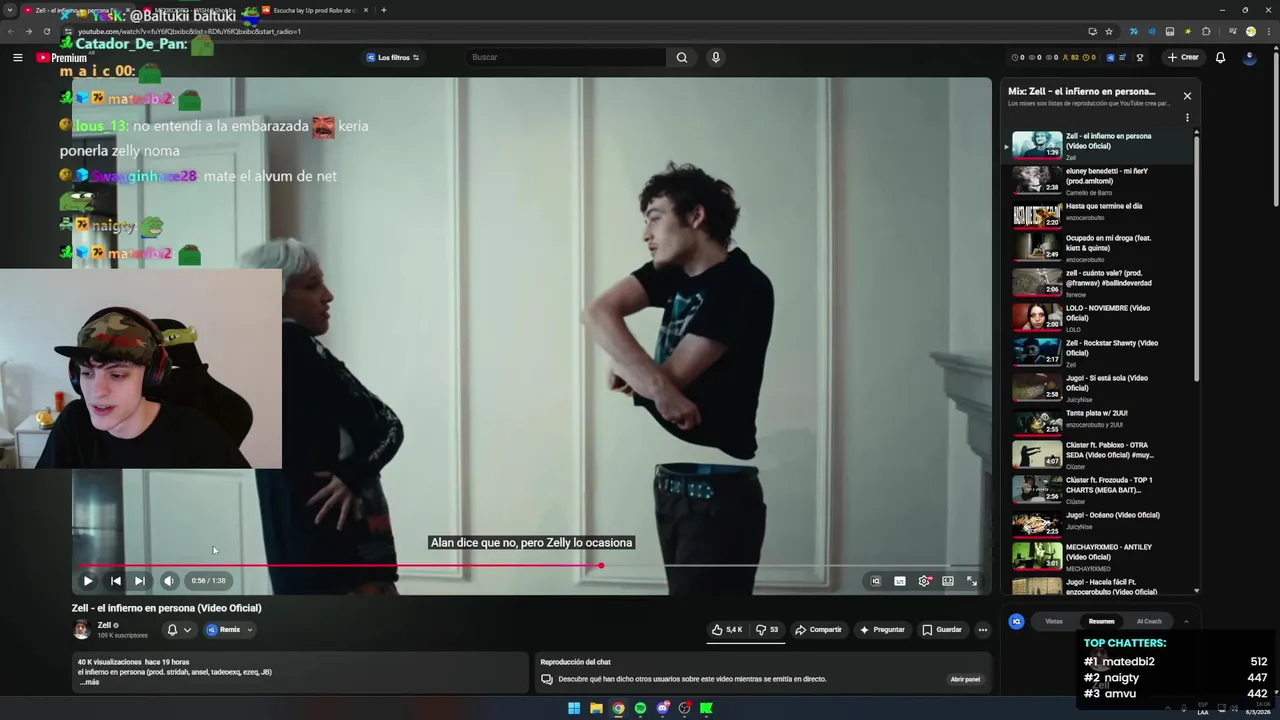Open browser tab search dropdown arrow
This screenshot has width=1280, height=720.
point(9,10)
